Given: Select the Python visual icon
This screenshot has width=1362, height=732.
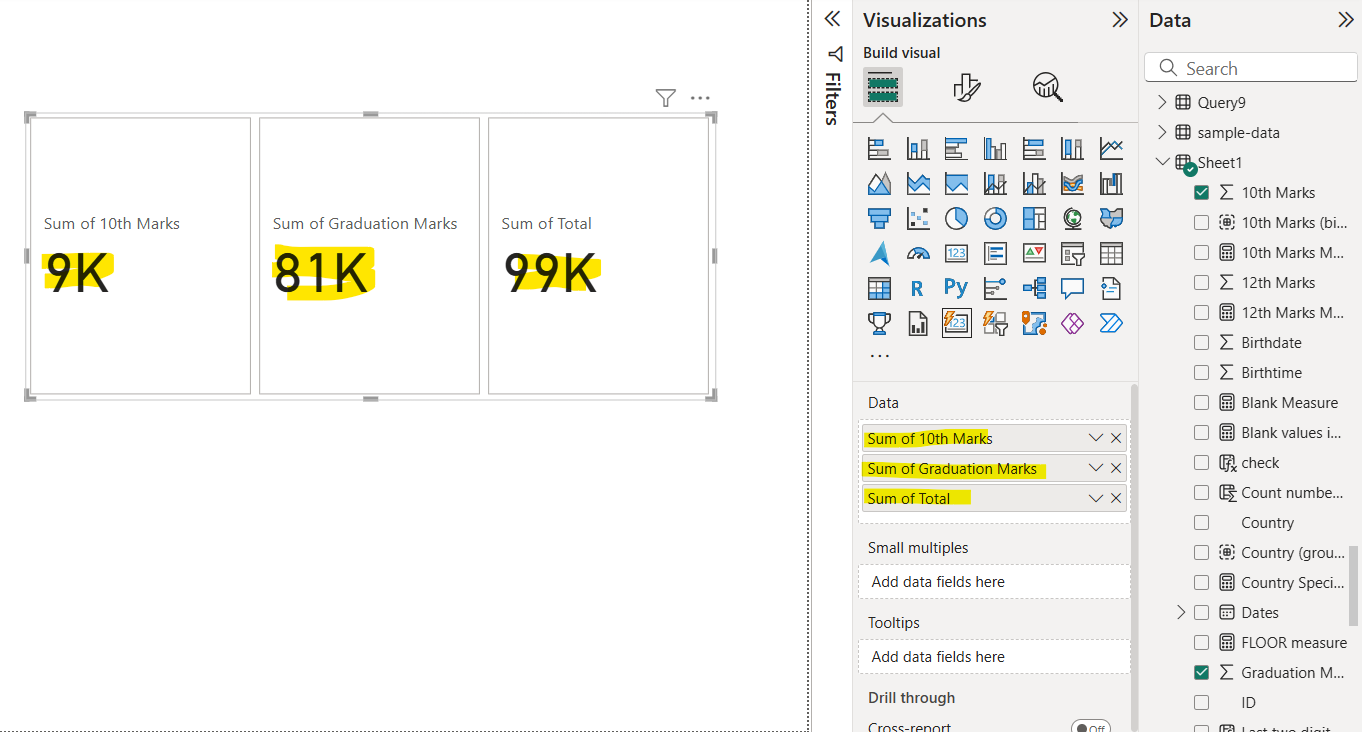Looking at the screenshot, I should [956, 288].
